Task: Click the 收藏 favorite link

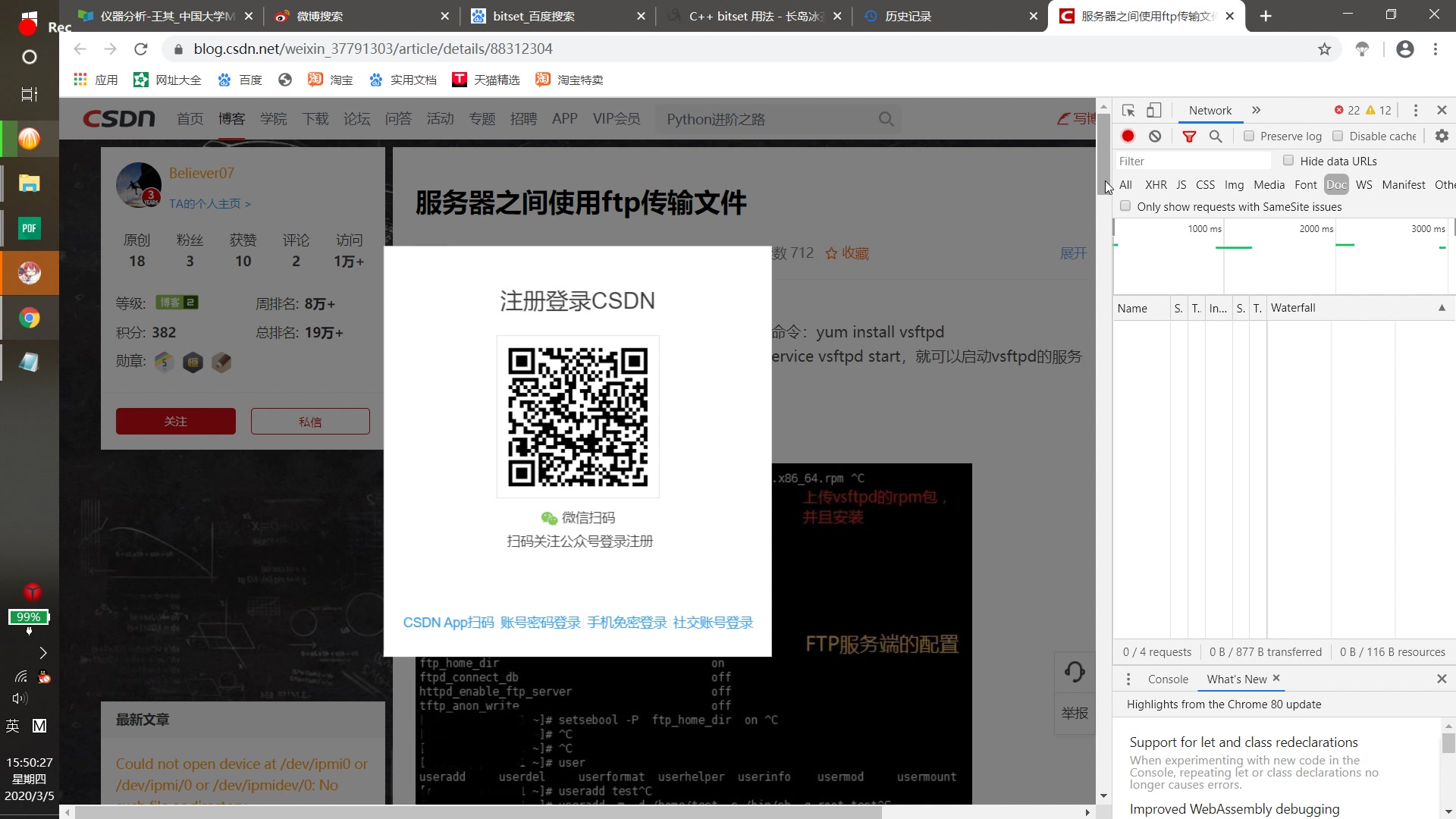Action: (x=847, y=253)
